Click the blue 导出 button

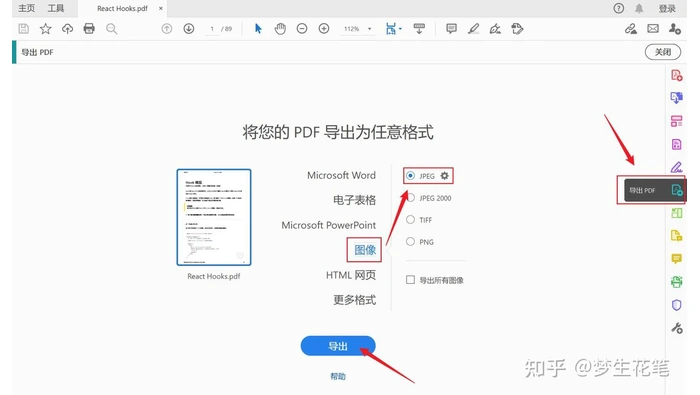(338, 346)
